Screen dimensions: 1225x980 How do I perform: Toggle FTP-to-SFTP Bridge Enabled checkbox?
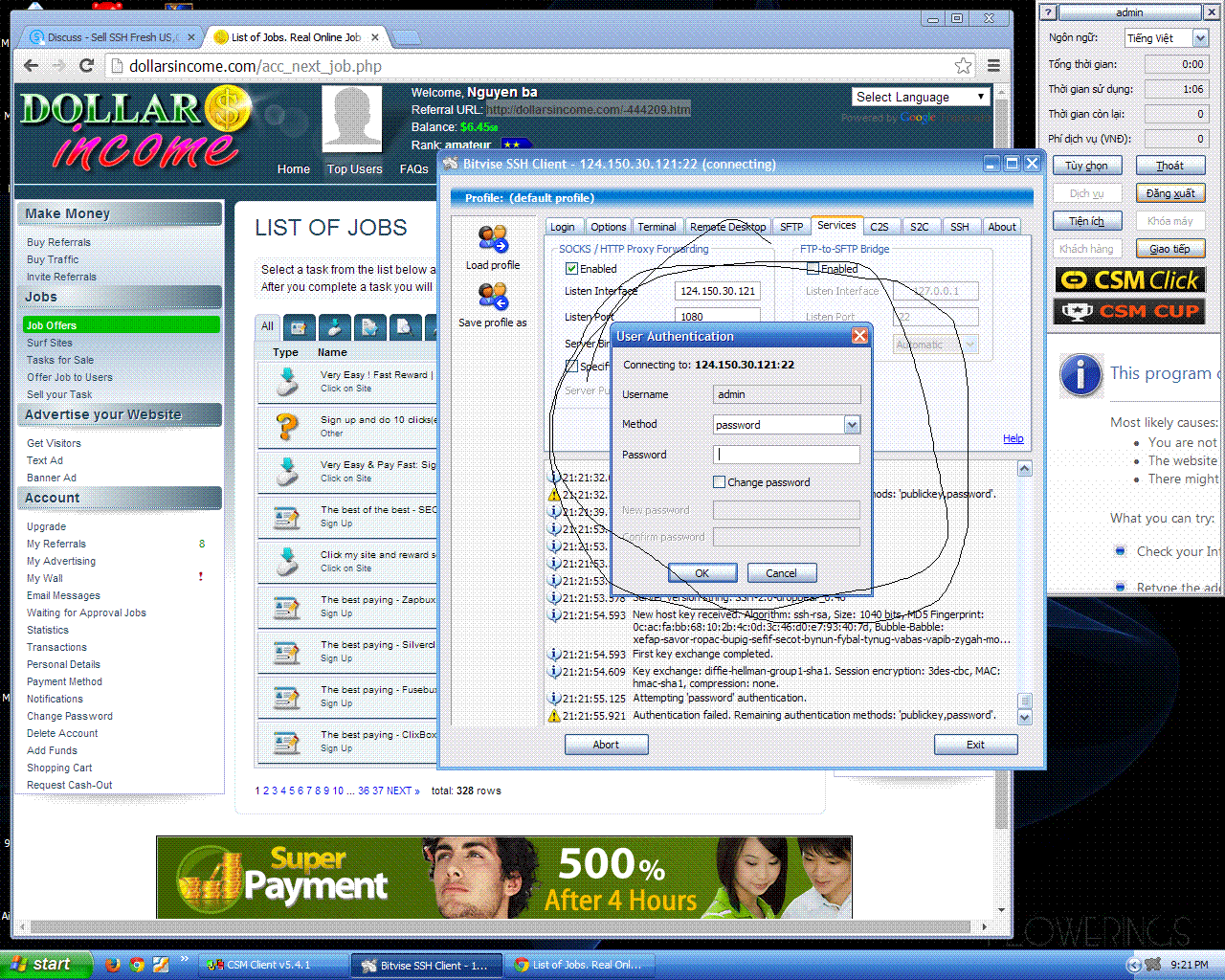pos(813,269)
